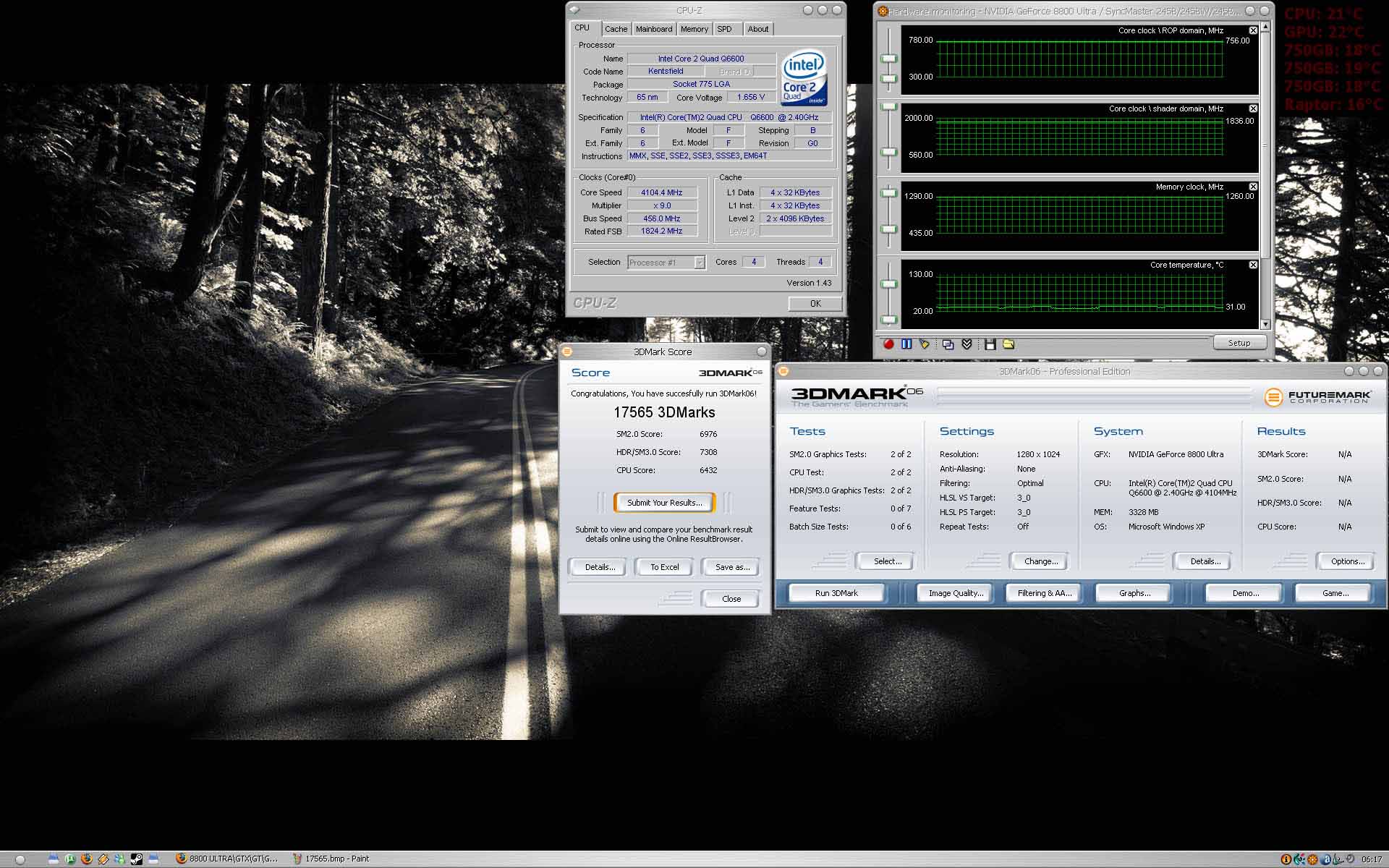The image size is (1389, 868).
Task: Switch to the Mainboard tab in CPU-Z
Action: click(654, 29)
